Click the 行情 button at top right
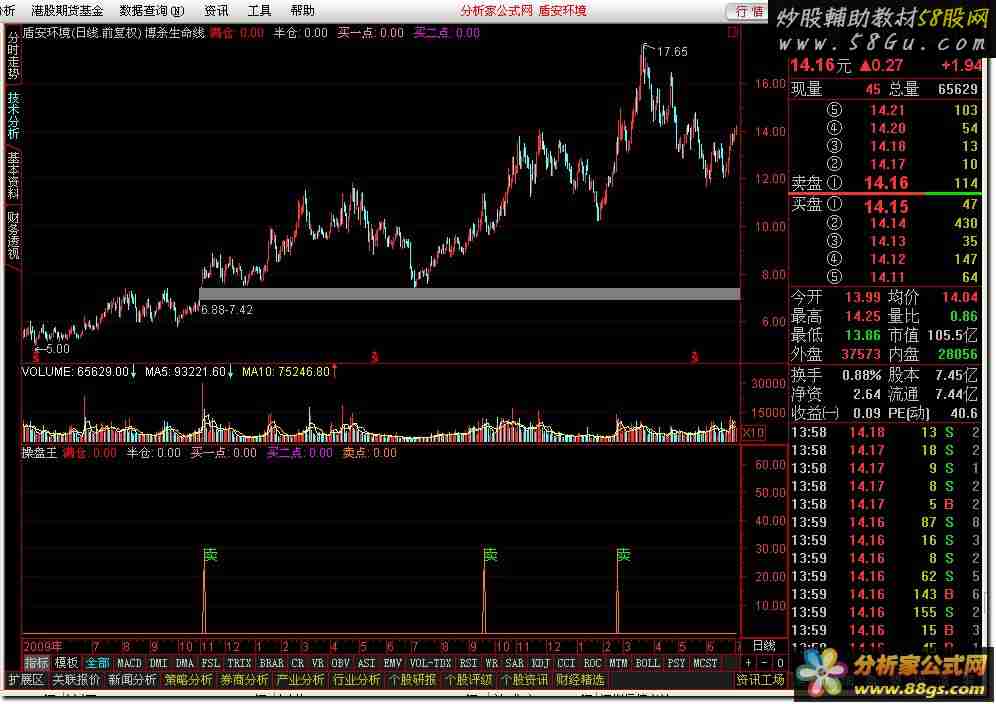 pos(749,11)
